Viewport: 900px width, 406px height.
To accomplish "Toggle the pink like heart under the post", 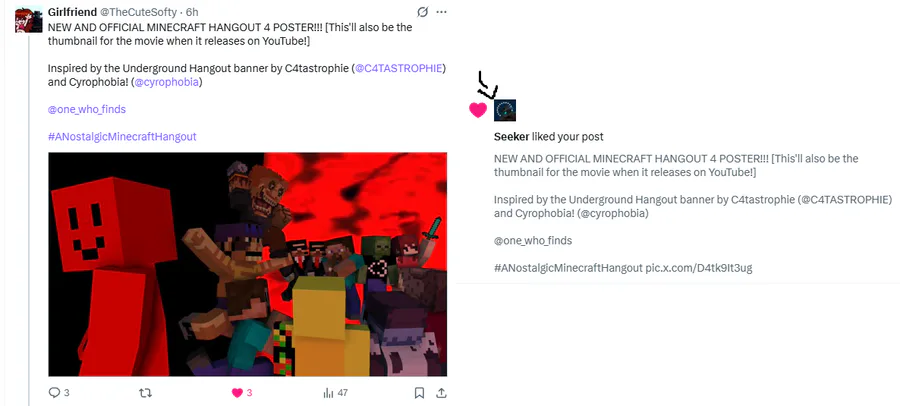I will [237, 393].
